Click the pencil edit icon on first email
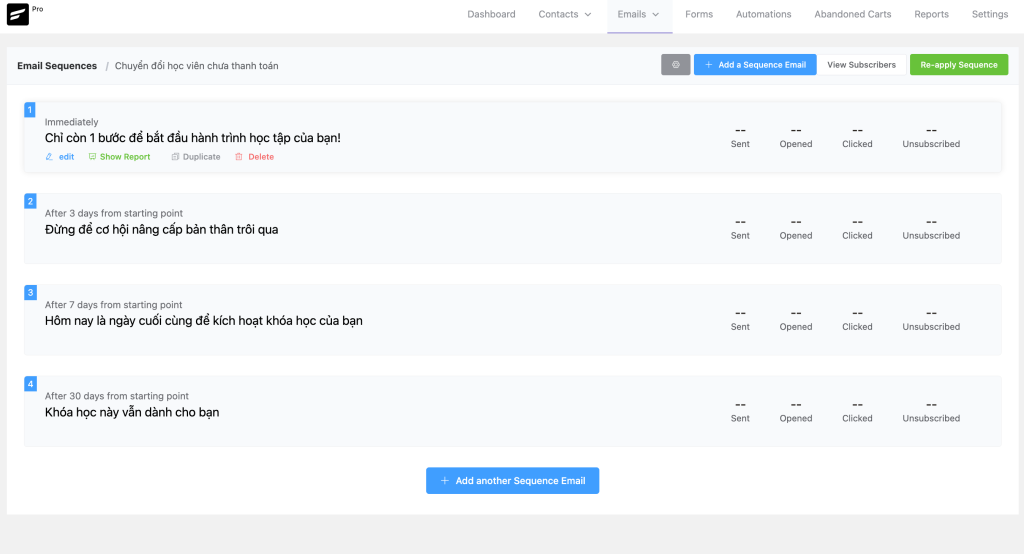Viewport: 1024px width, 554px height. 50,157
